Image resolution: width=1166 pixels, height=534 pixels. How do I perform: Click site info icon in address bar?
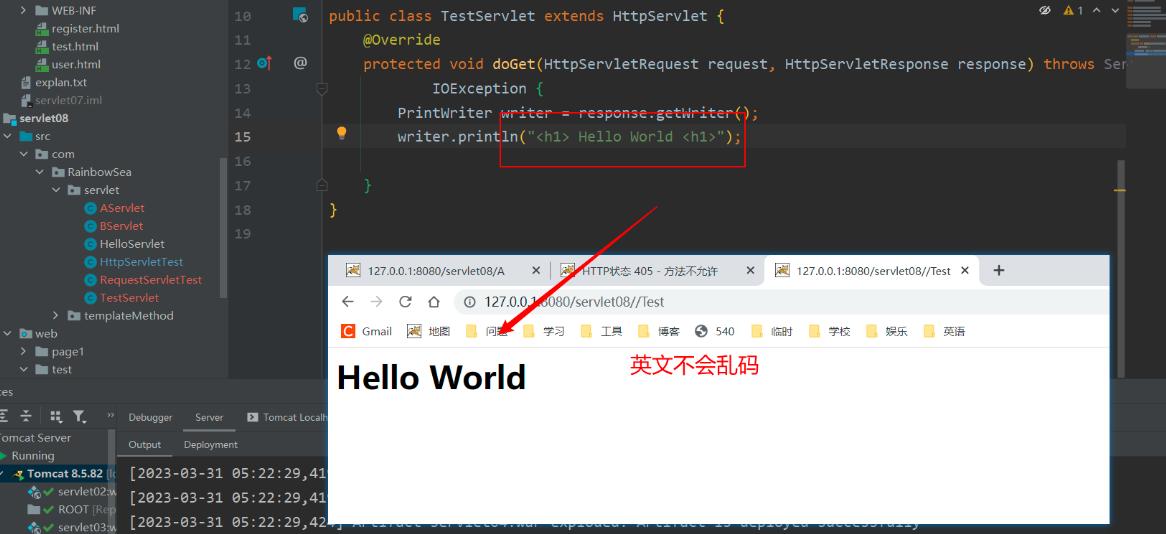pos(470,302)
